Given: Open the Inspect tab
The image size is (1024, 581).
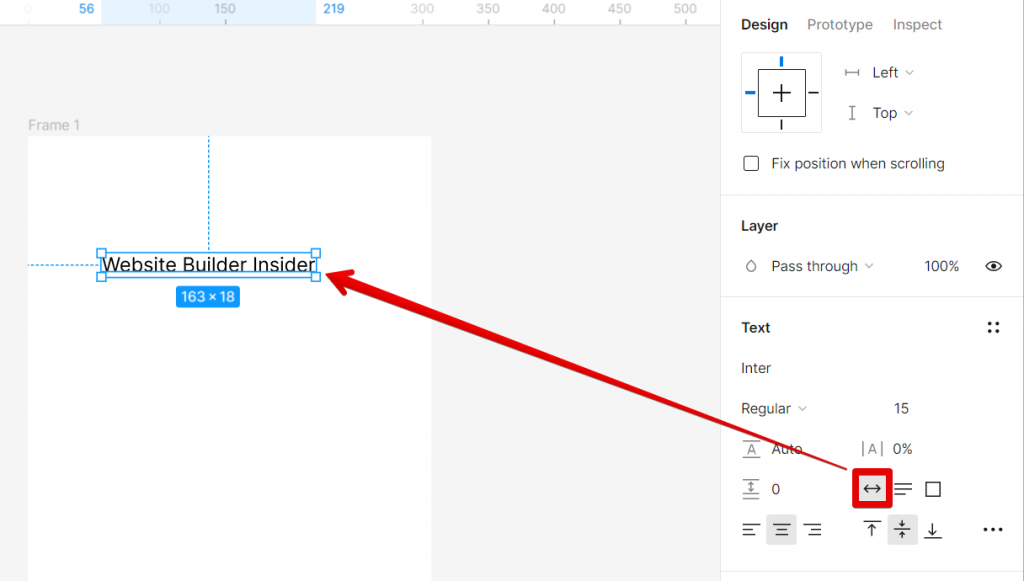Looking at the screenshot, I should coord(917,24).
